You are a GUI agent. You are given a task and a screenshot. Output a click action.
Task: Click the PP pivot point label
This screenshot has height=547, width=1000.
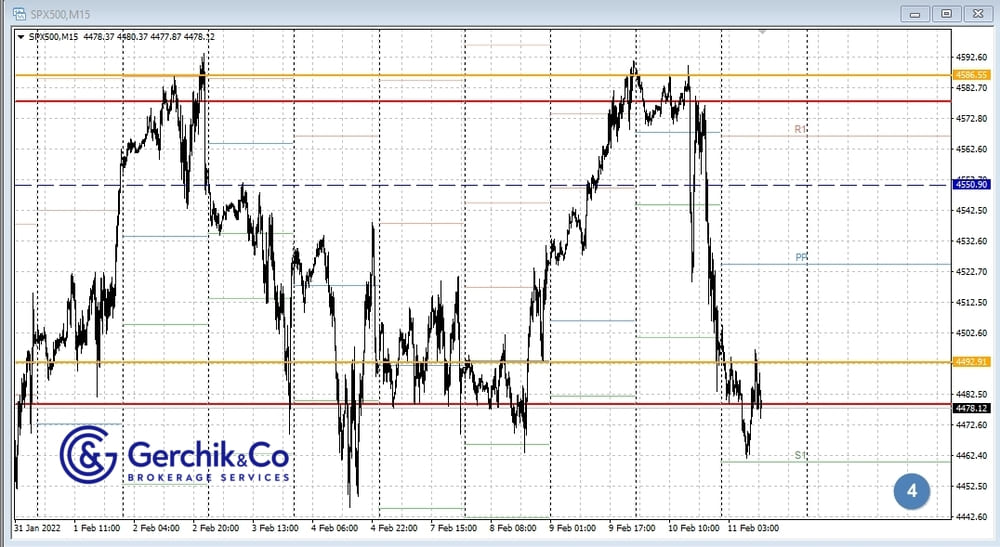point(801,258)
